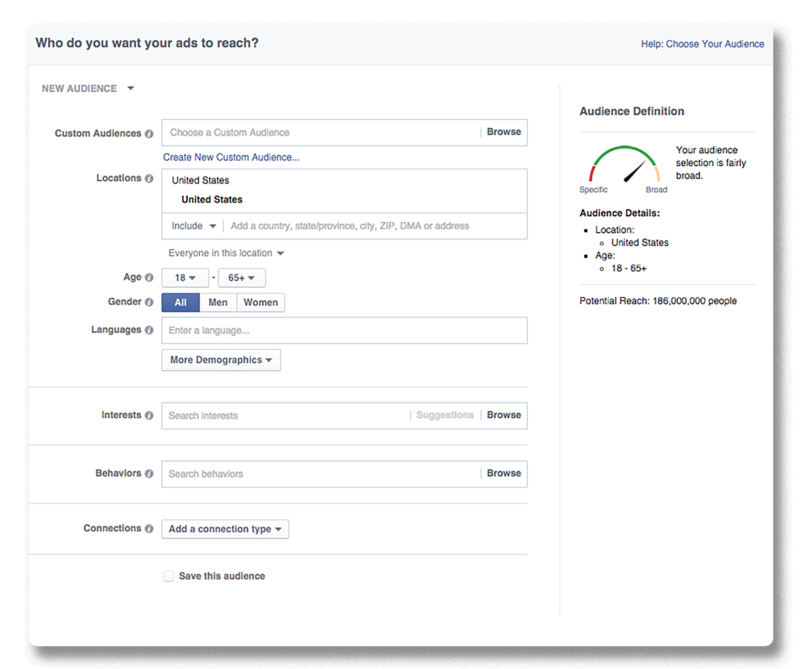
Task: Open the maximum age 65+ dropdown
Action: point(242,278)
